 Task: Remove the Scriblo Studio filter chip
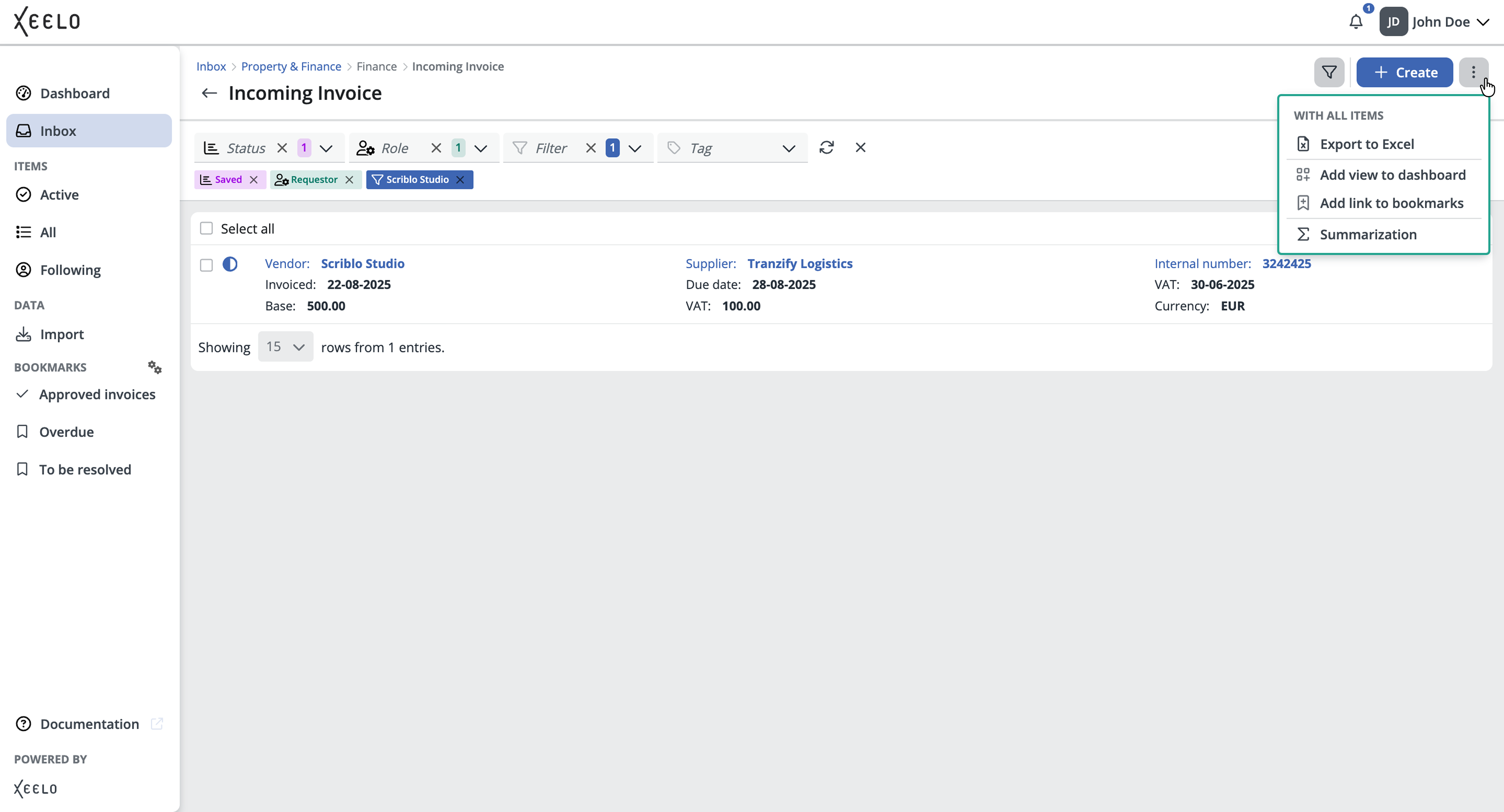click(x=460, y=179)
